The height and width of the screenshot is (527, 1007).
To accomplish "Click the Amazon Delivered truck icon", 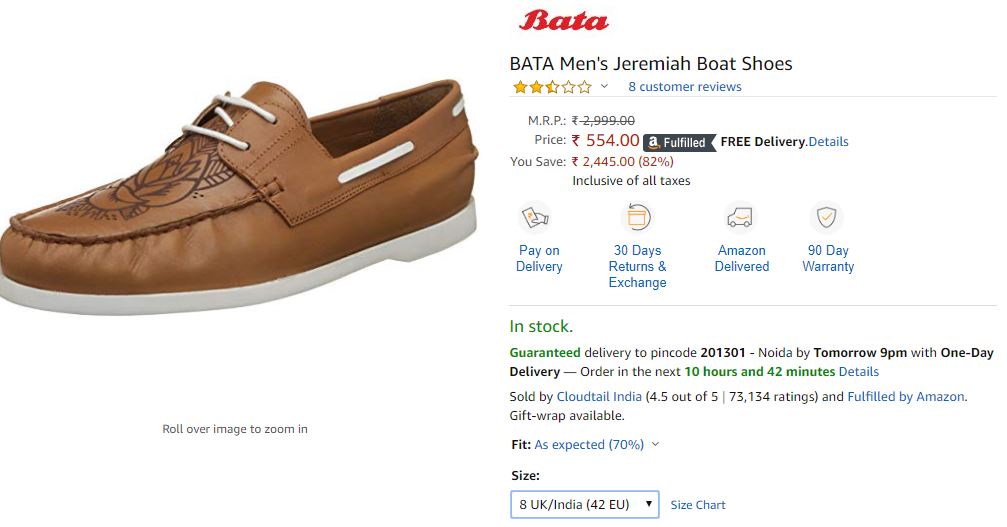I will tap(740, 217).
